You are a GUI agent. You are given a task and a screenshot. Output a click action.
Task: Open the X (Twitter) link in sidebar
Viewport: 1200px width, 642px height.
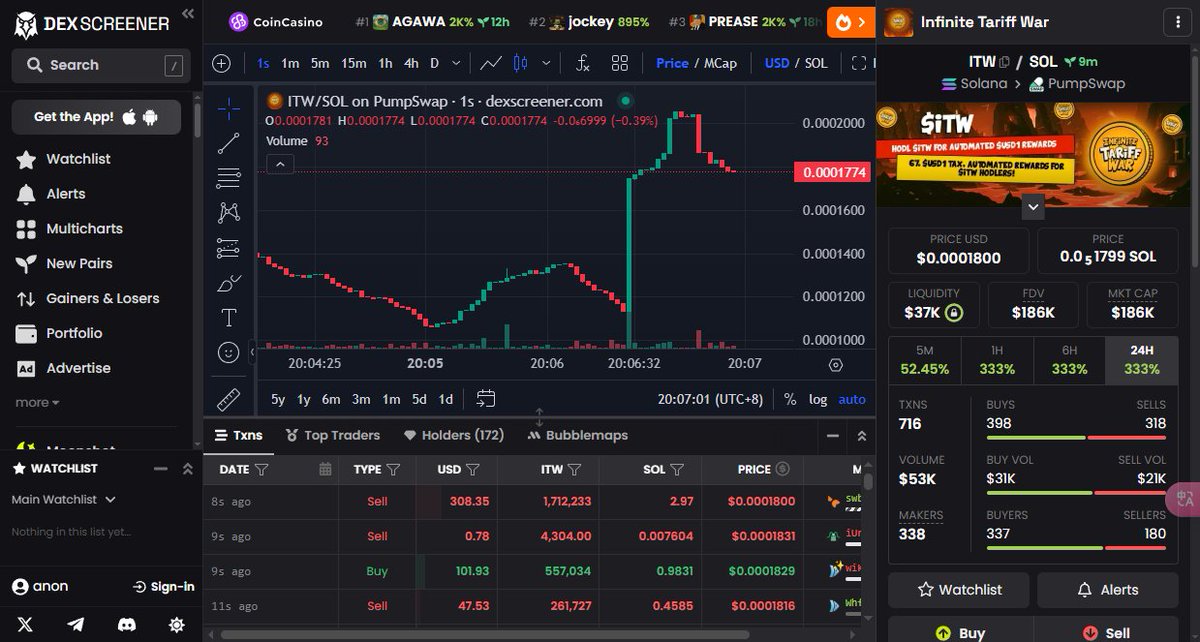[x=25, y=624]
